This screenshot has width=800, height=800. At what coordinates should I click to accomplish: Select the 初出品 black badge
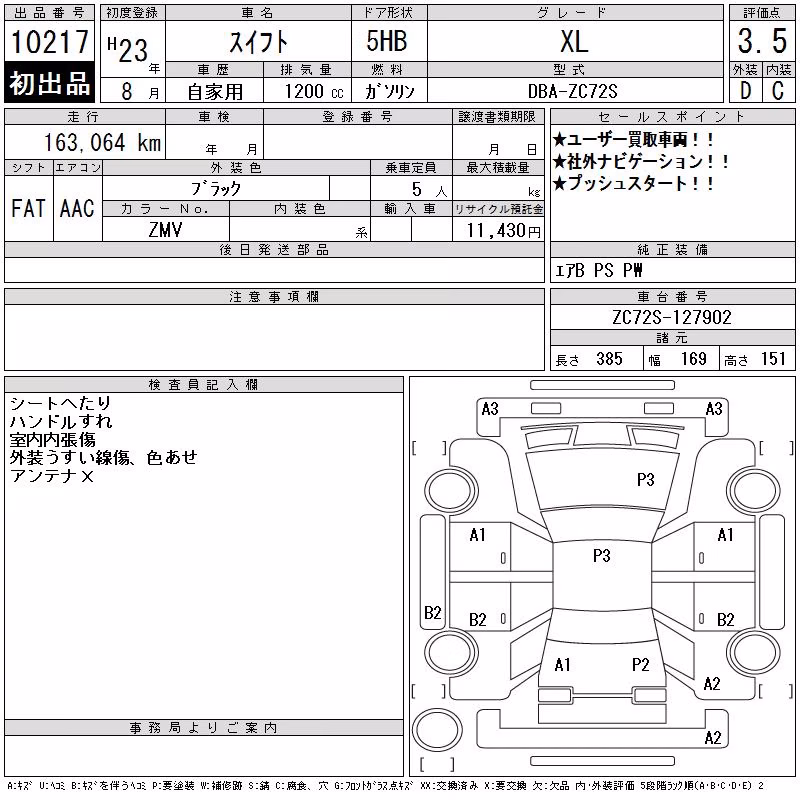49,83
